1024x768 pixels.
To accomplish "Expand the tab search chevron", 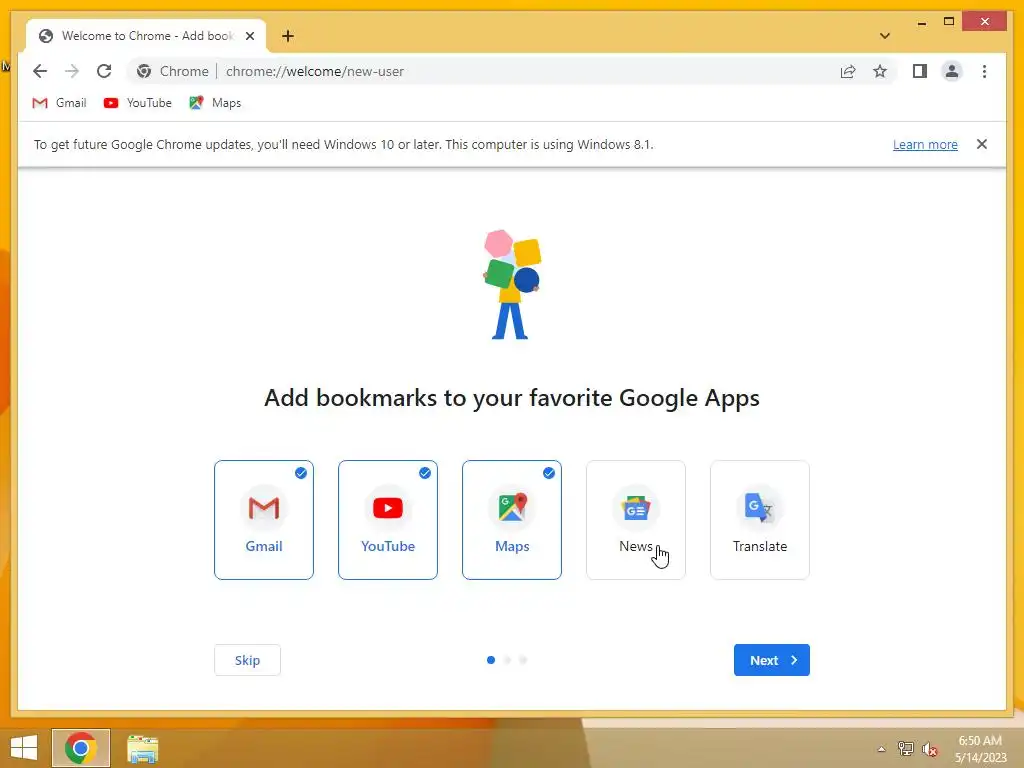I will pos(884,36).
